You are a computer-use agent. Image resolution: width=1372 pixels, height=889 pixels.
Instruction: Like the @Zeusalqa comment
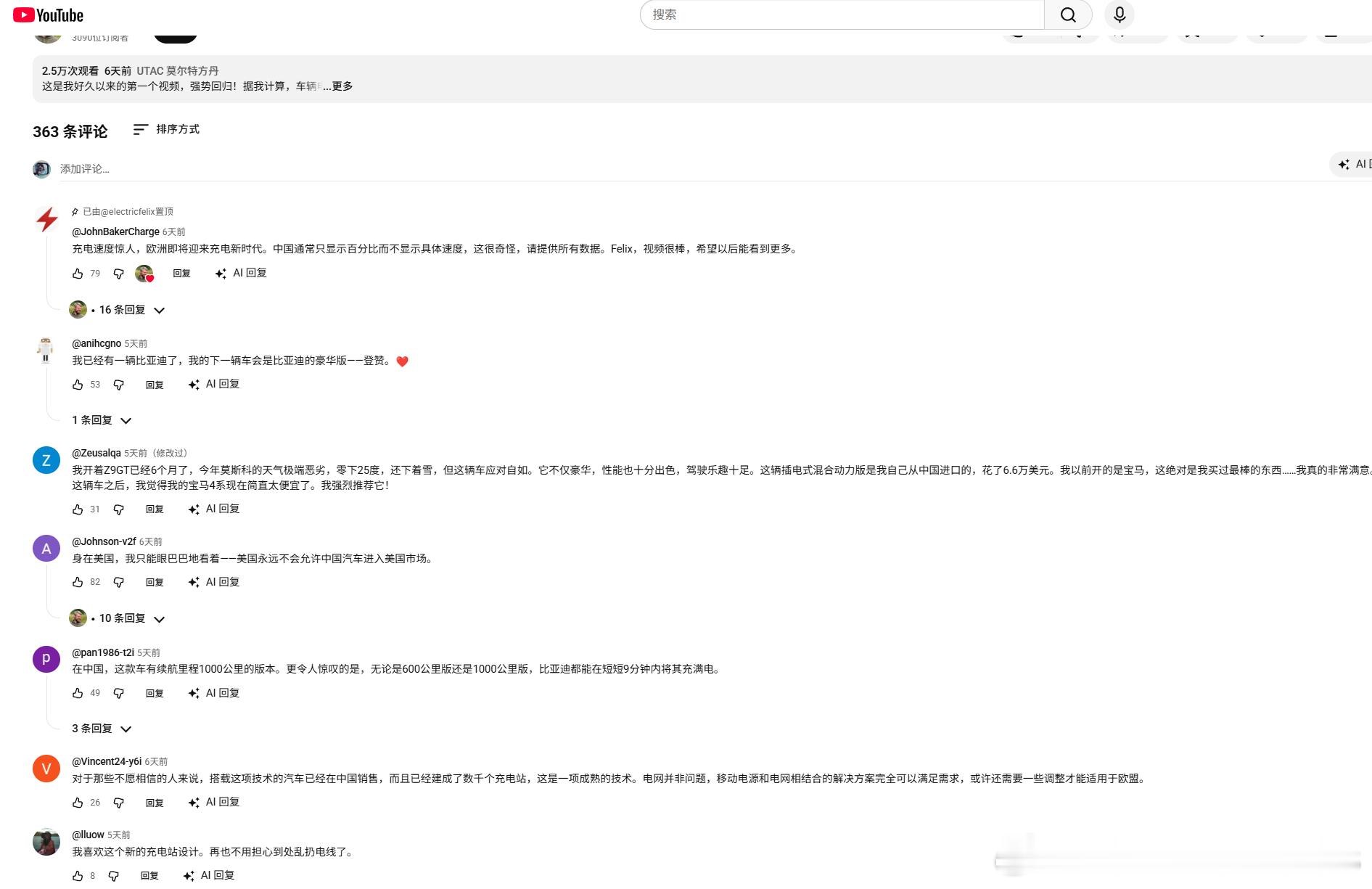click(78, 509)
